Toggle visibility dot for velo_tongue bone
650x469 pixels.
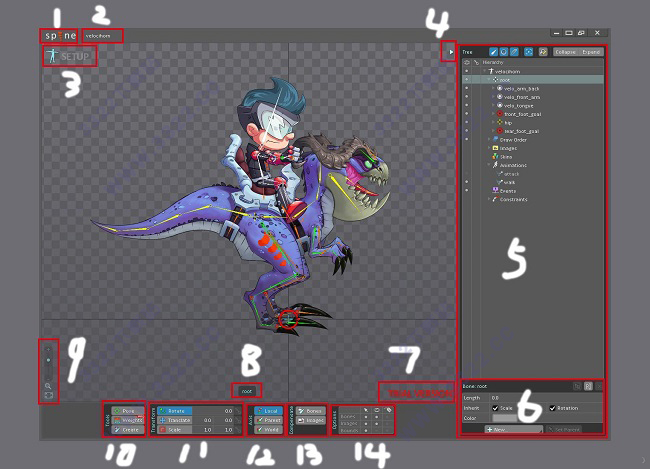coord(467,106)
